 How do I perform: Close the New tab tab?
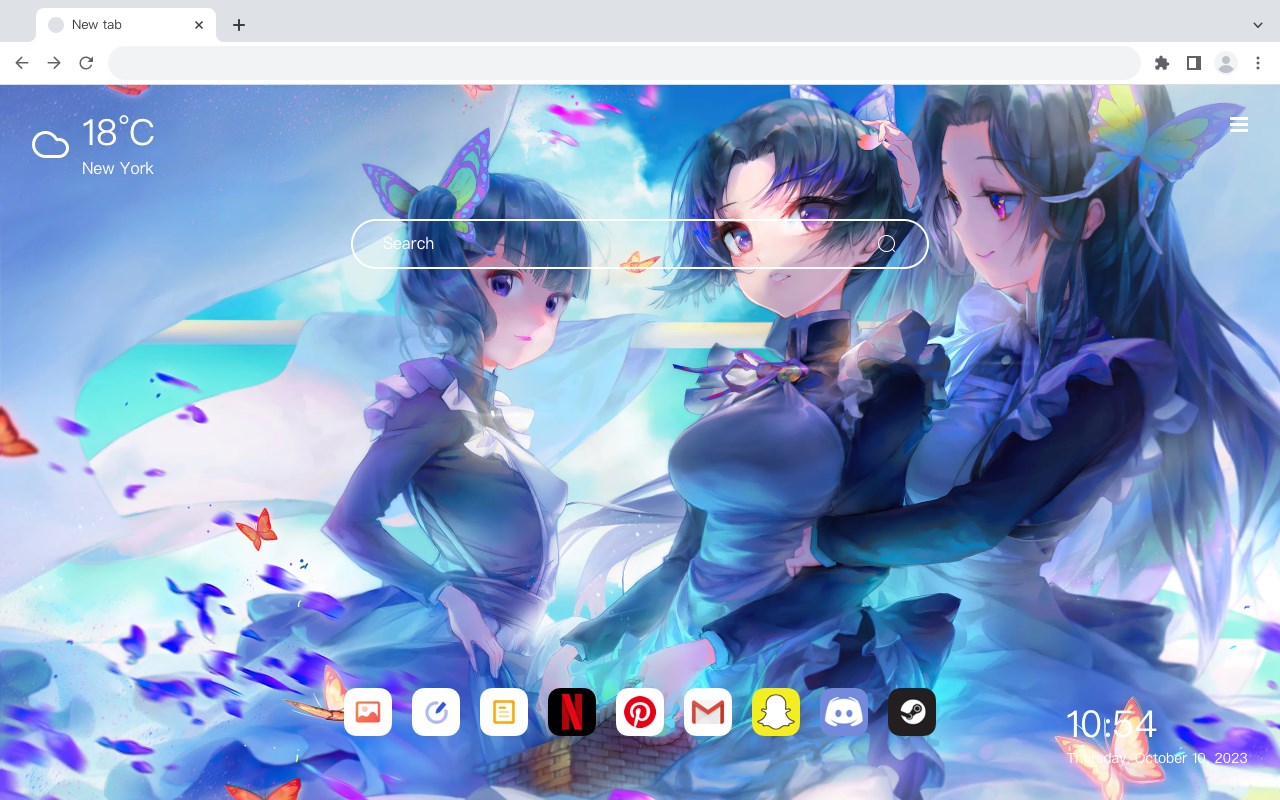coord(199,25)
